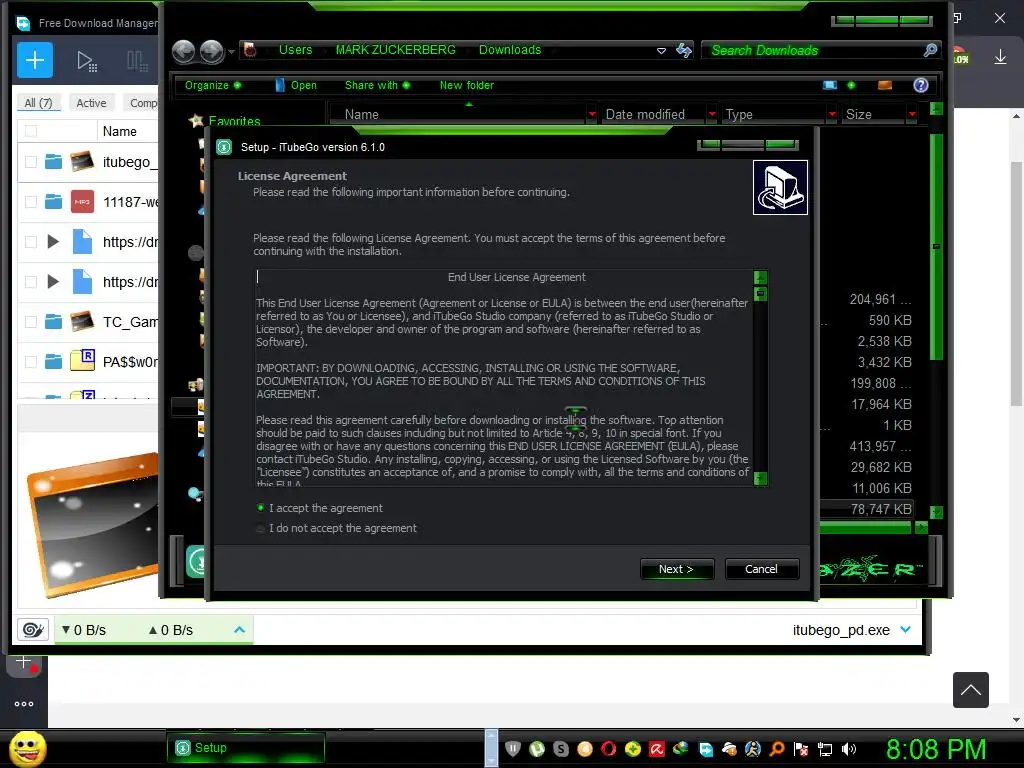Click the taskbar clock showing 8:08 PM
1024x768 pixels.
(936, 749)
